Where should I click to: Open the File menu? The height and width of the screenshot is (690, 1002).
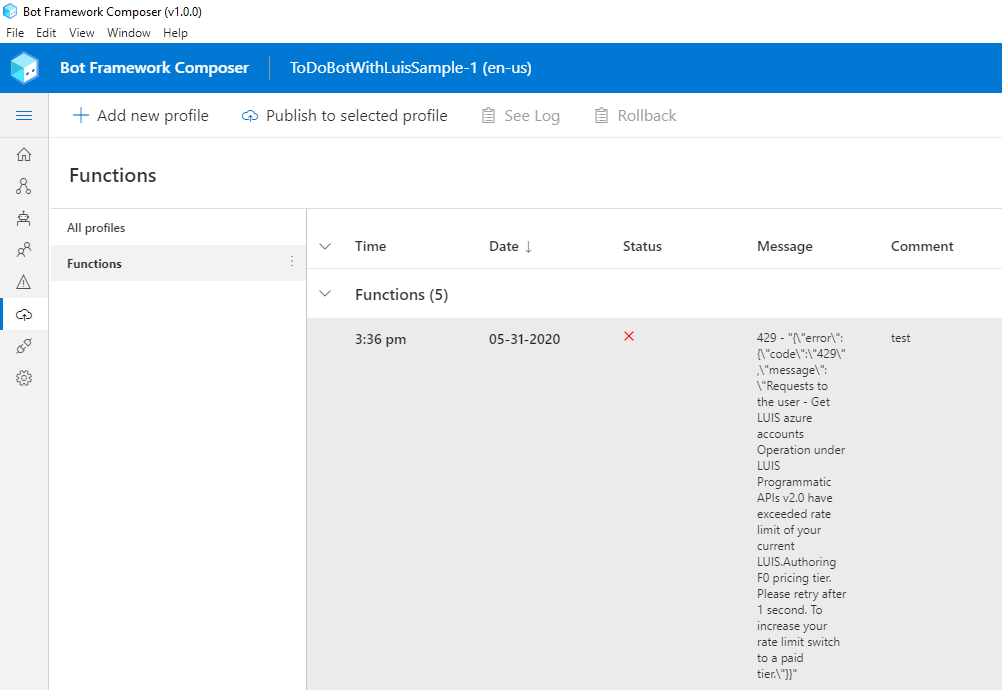click(15, 32)
